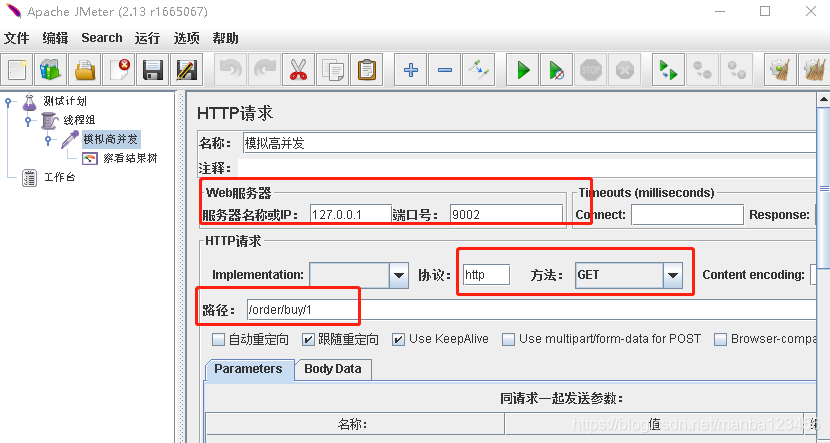Click the Save As pencil-floppy icon
Image resolution: width=830 pixels, height=443 pixels.
(186, 70)
